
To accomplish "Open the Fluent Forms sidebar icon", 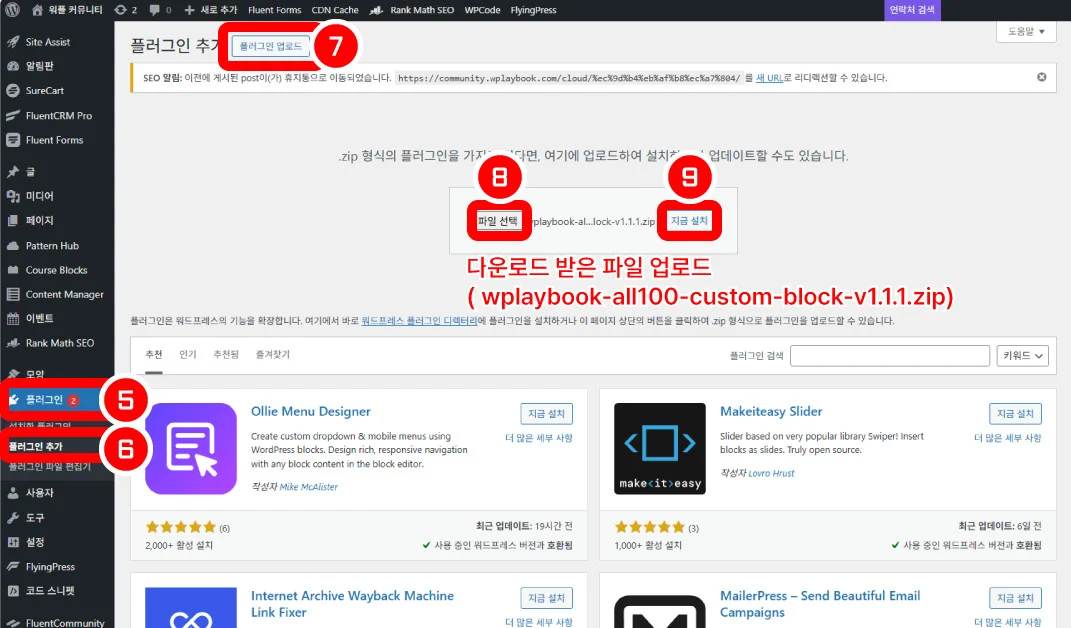I will coord(13,140).
